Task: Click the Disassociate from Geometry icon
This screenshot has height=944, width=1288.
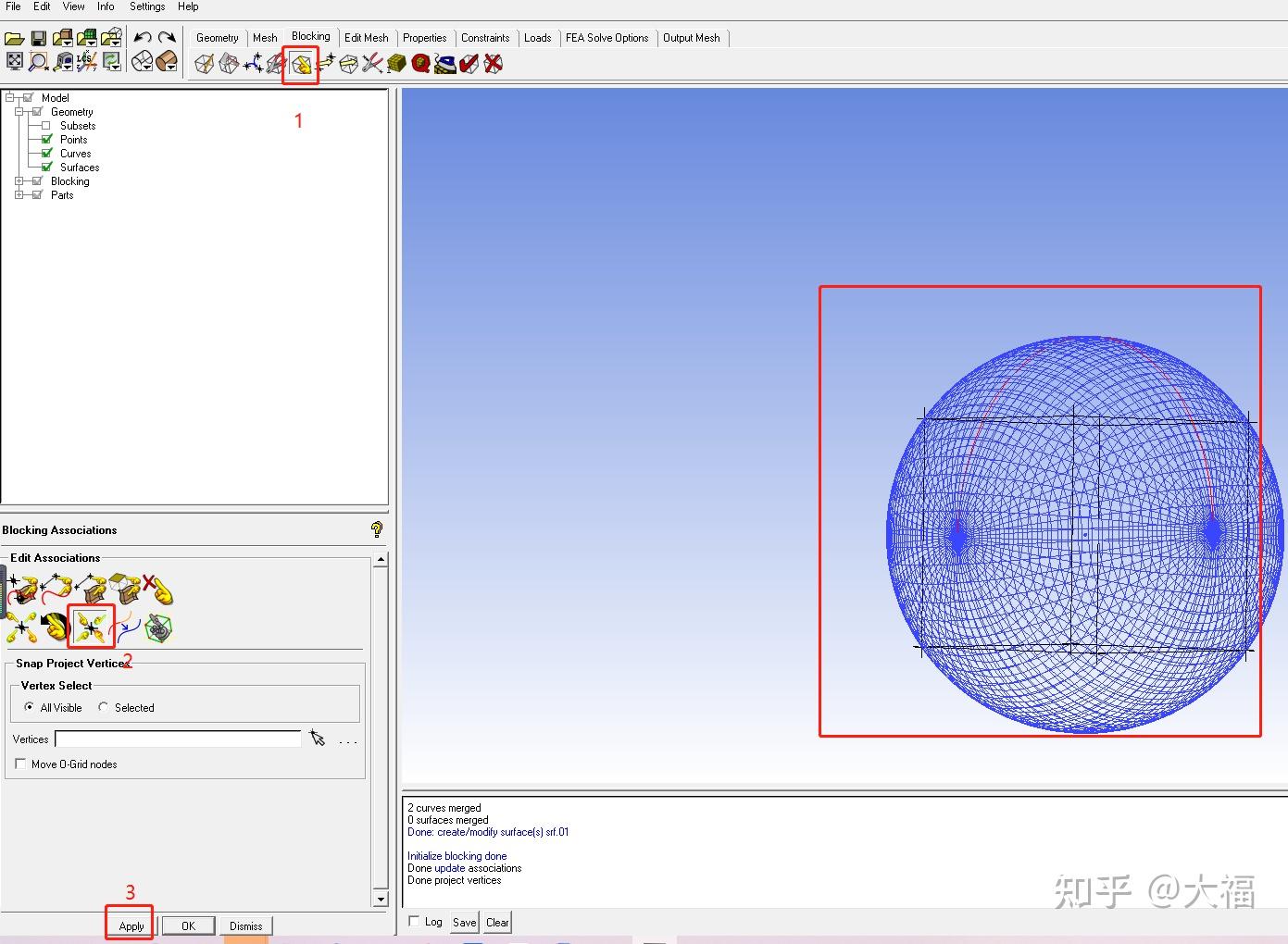Action: coord(157,588)
